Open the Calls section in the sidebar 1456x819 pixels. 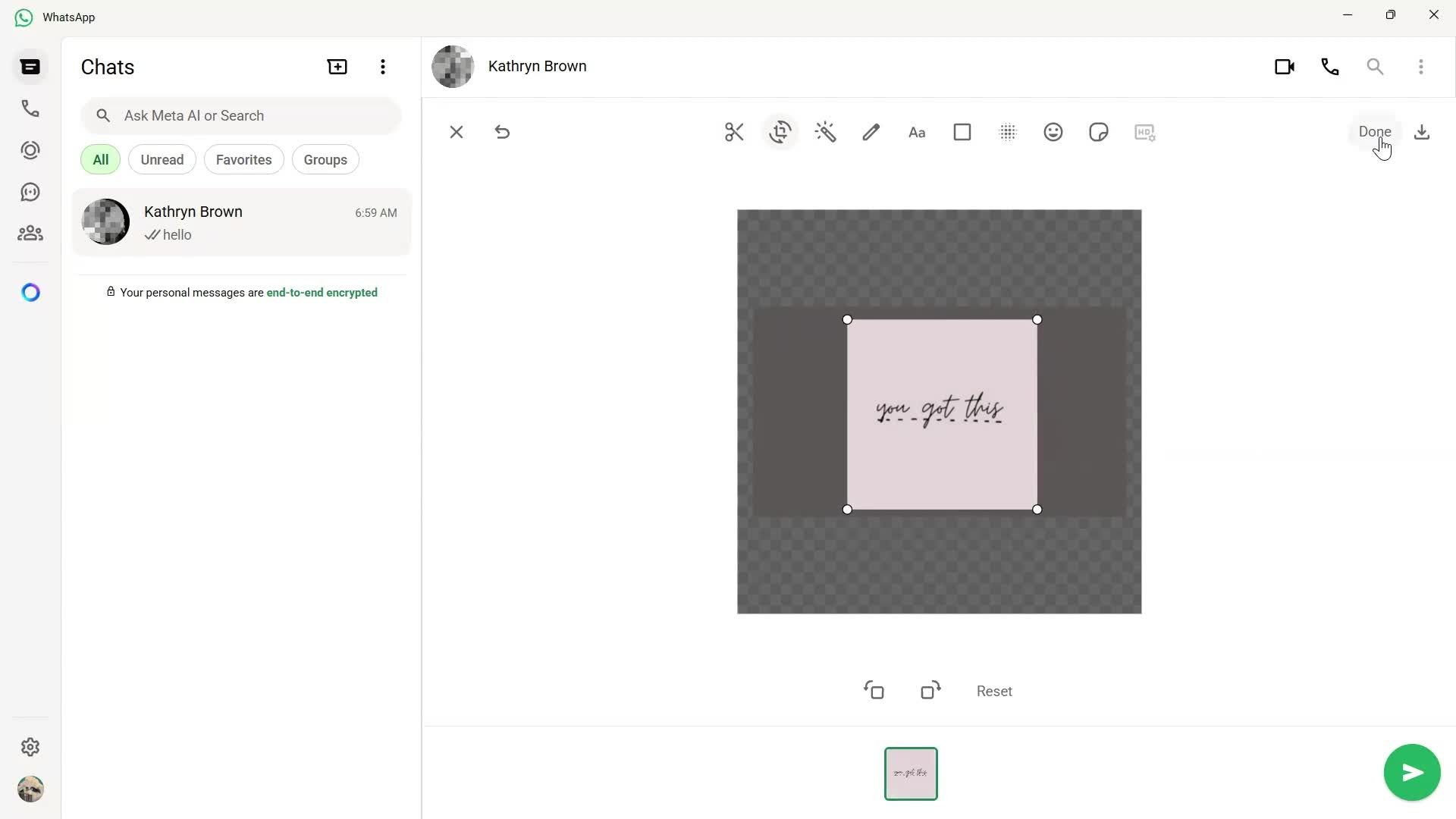point(30,108)
